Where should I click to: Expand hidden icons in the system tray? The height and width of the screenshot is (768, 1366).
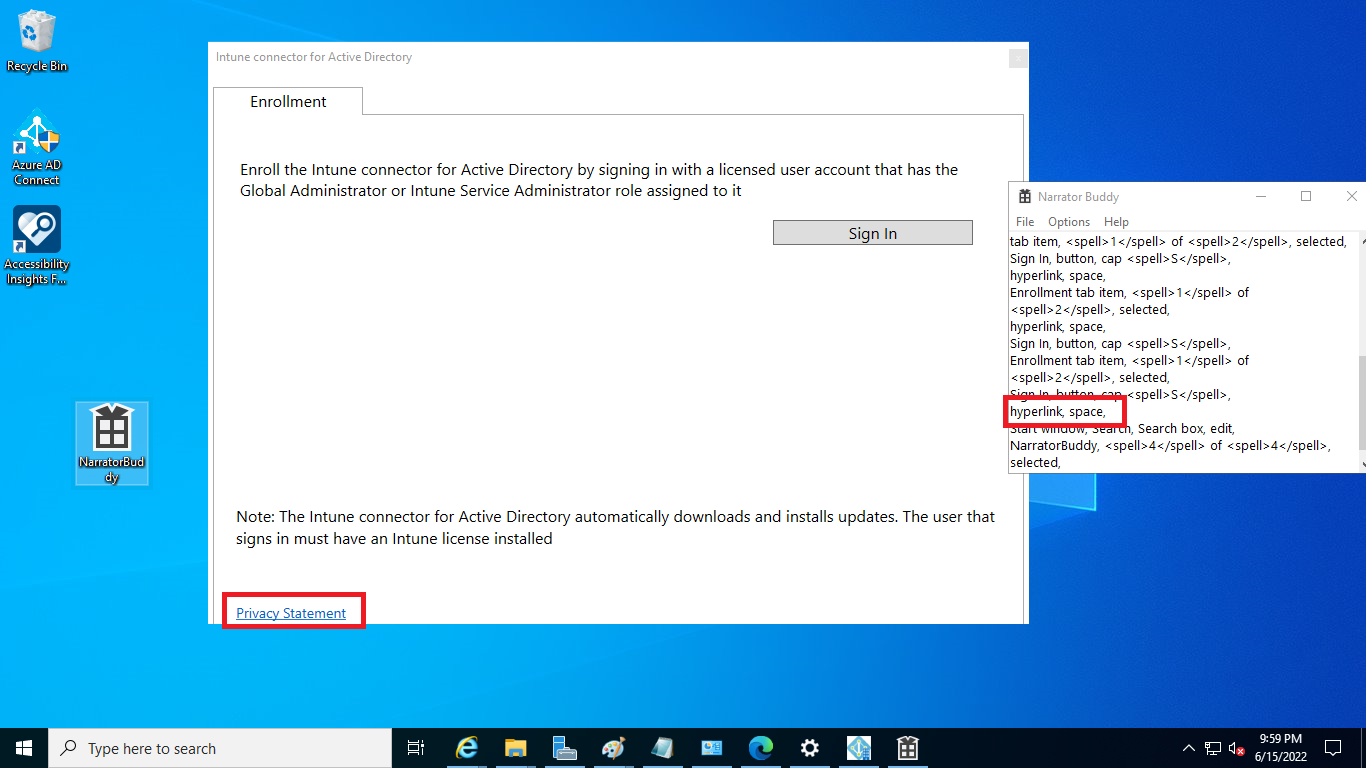pyautogui.click(x=1188, y=747)
